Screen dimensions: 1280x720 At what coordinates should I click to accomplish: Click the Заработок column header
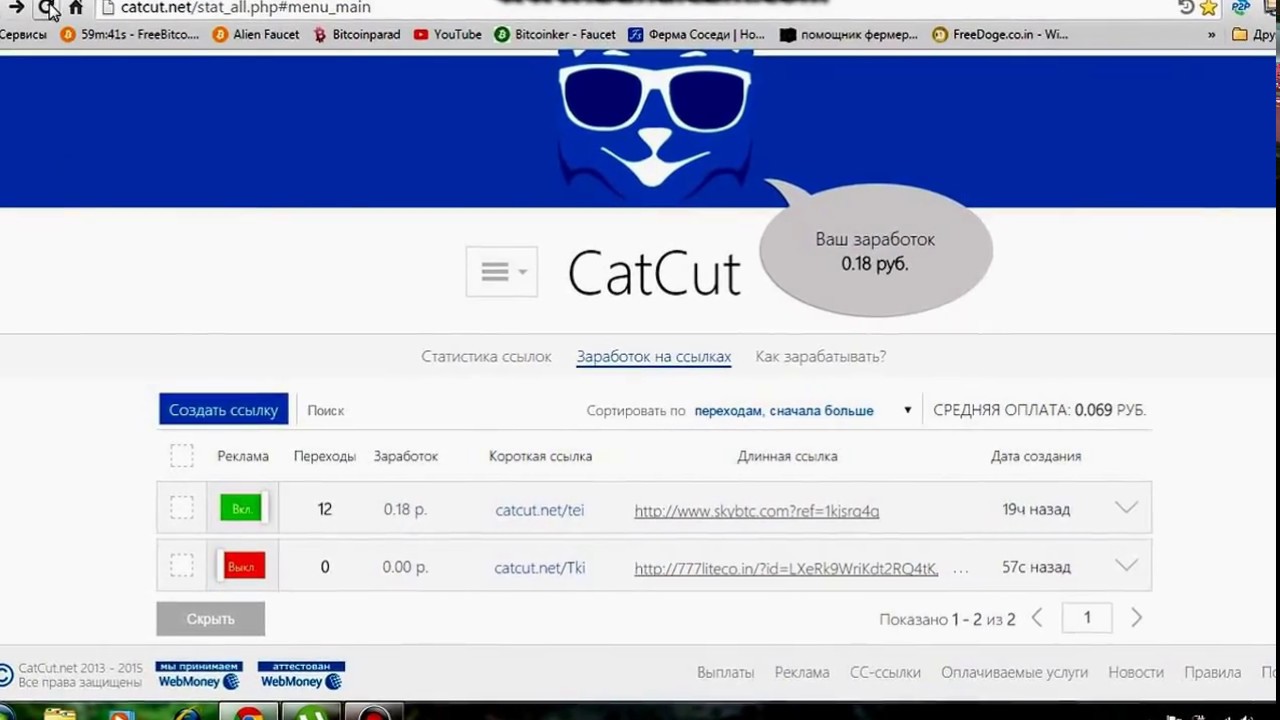coord(406,456)
